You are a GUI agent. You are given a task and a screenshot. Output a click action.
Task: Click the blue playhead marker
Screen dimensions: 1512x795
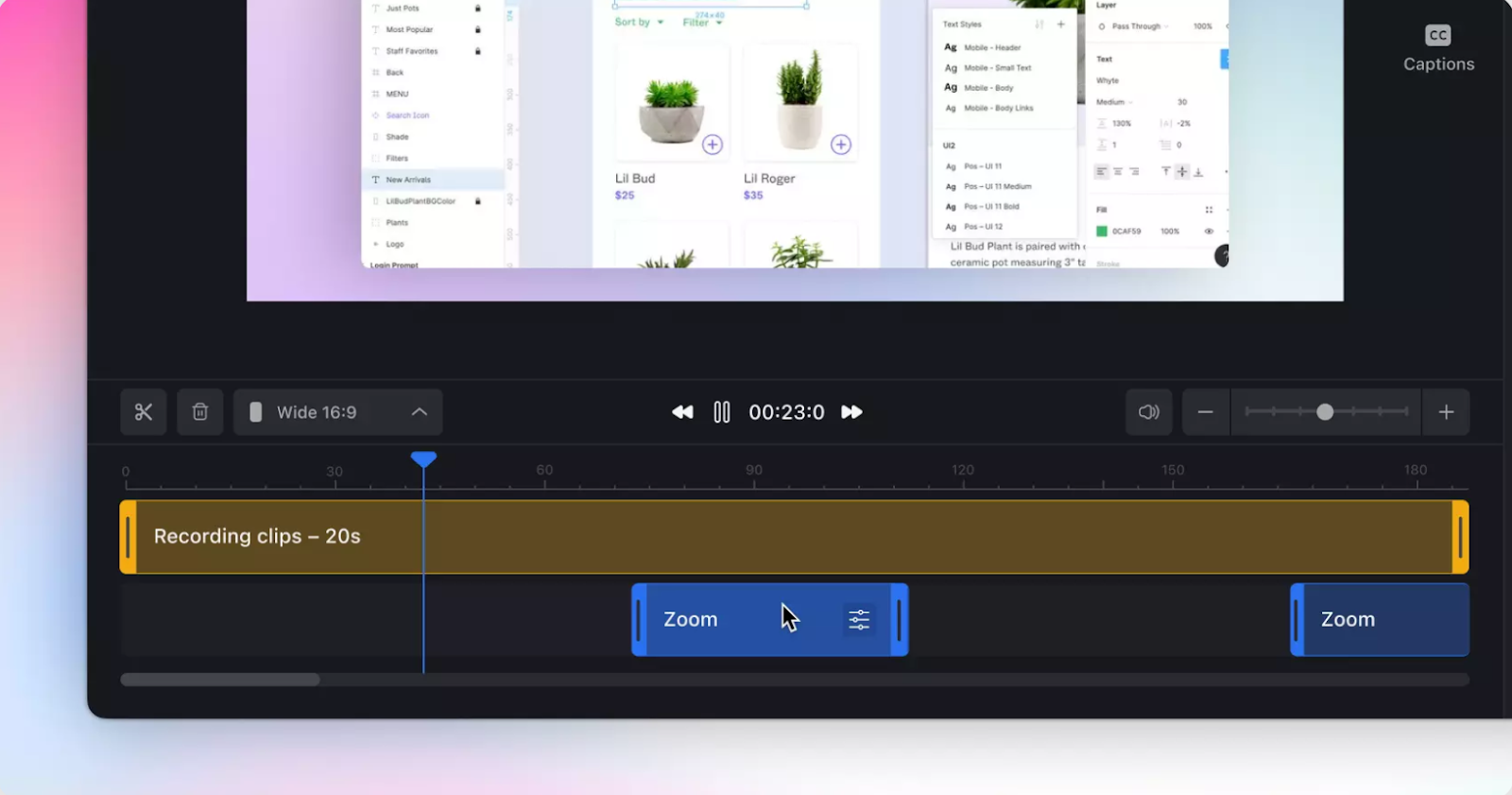click(x=423, y=459)
